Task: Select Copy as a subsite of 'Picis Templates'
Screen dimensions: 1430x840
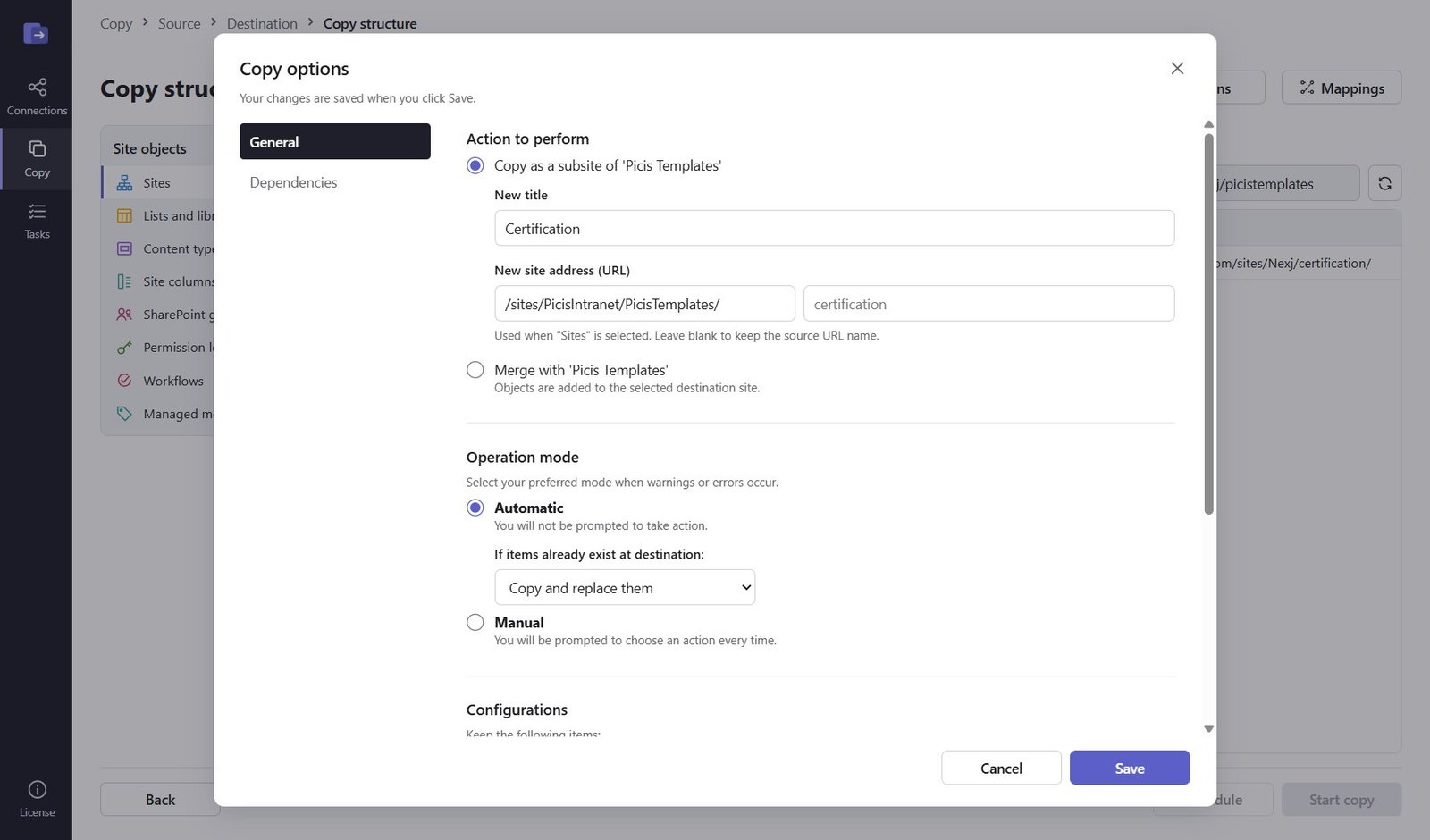Action: coord(475,165)
